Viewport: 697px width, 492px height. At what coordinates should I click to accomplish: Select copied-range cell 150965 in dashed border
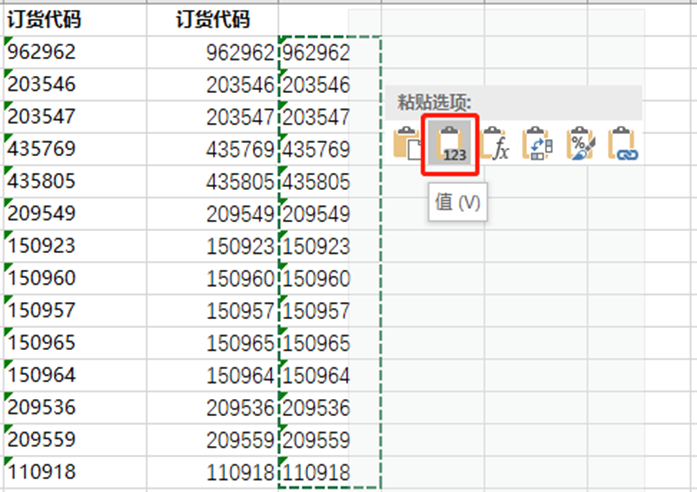click(330, 343)
